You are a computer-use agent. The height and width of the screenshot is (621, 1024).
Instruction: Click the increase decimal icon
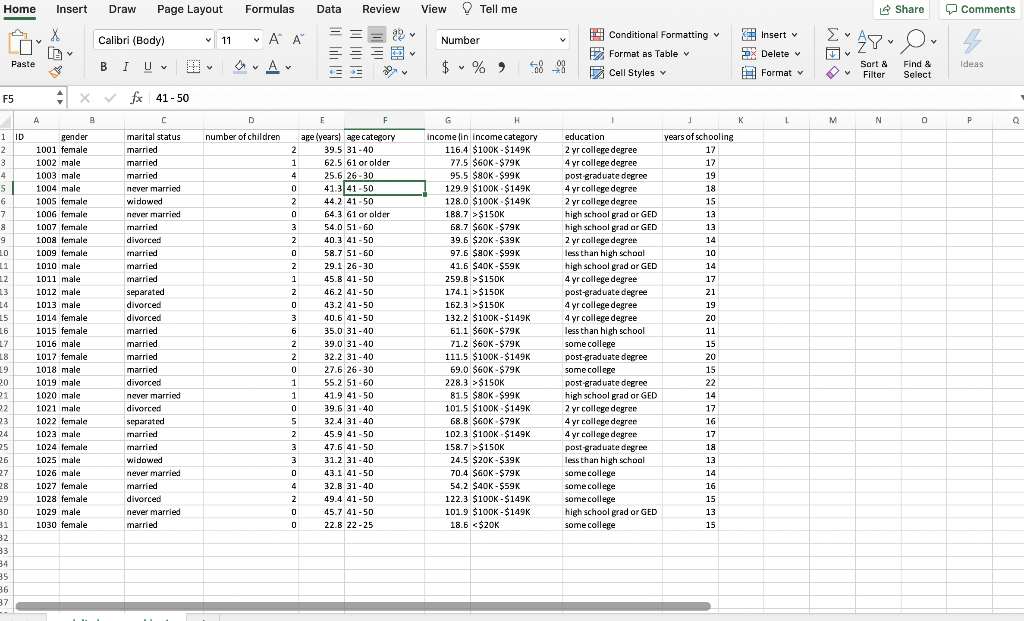tap(536, 68)
